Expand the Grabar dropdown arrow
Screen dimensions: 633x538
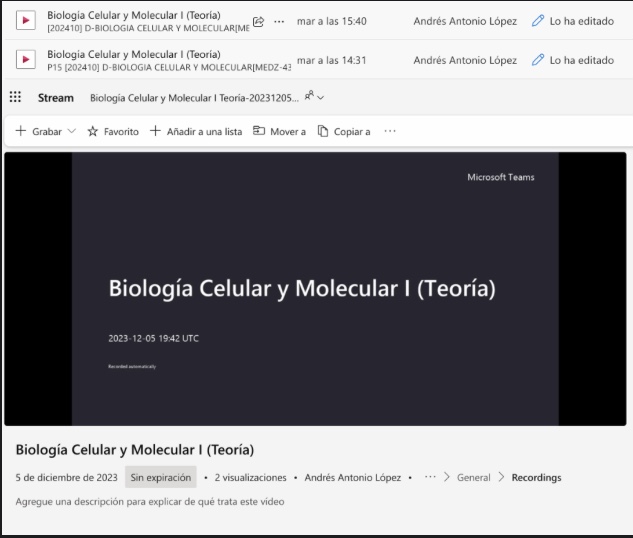(71, 132)
